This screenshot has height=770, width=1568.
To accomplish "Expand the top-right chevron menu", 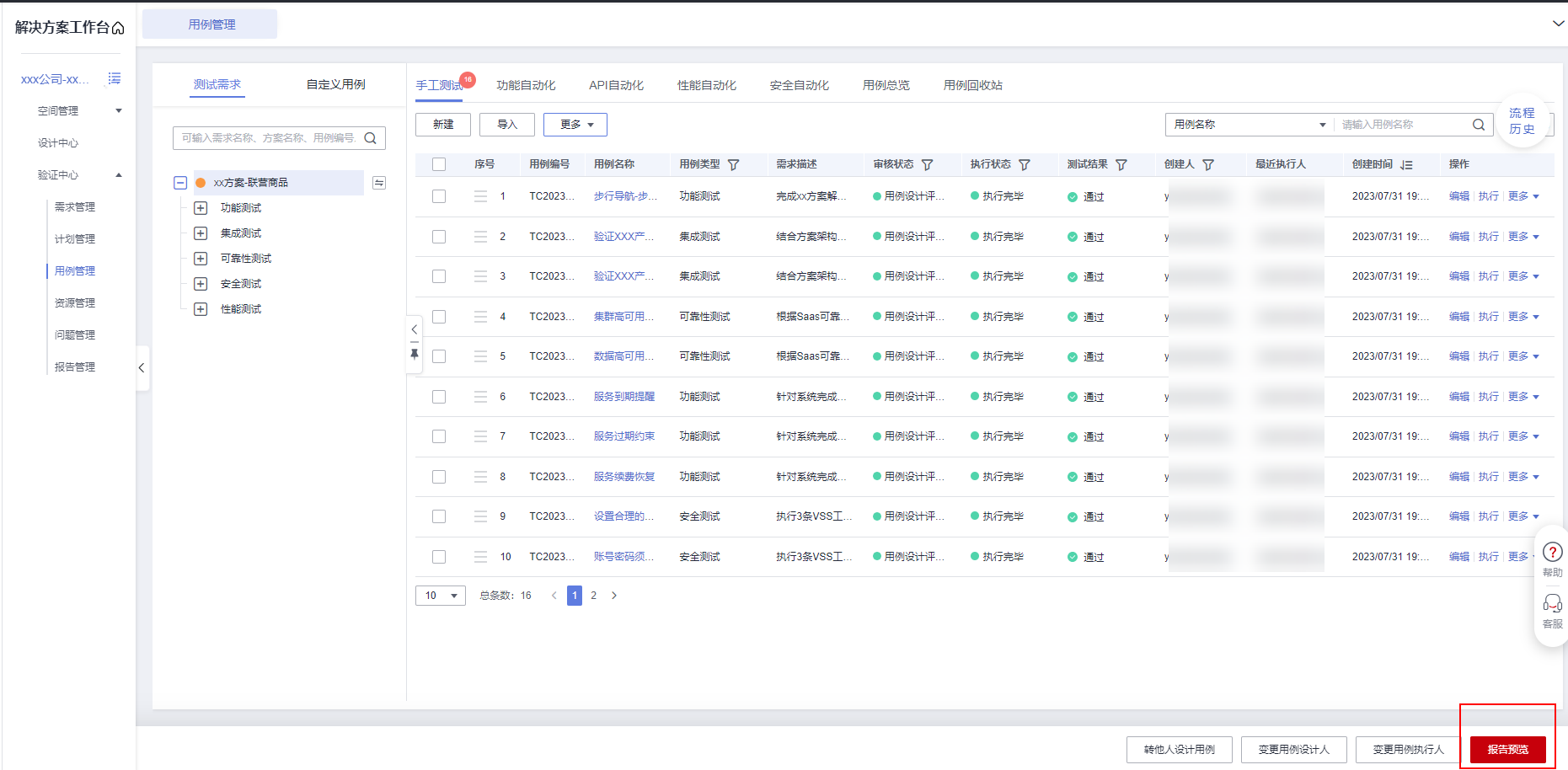I will click(x=1558, y=24).
